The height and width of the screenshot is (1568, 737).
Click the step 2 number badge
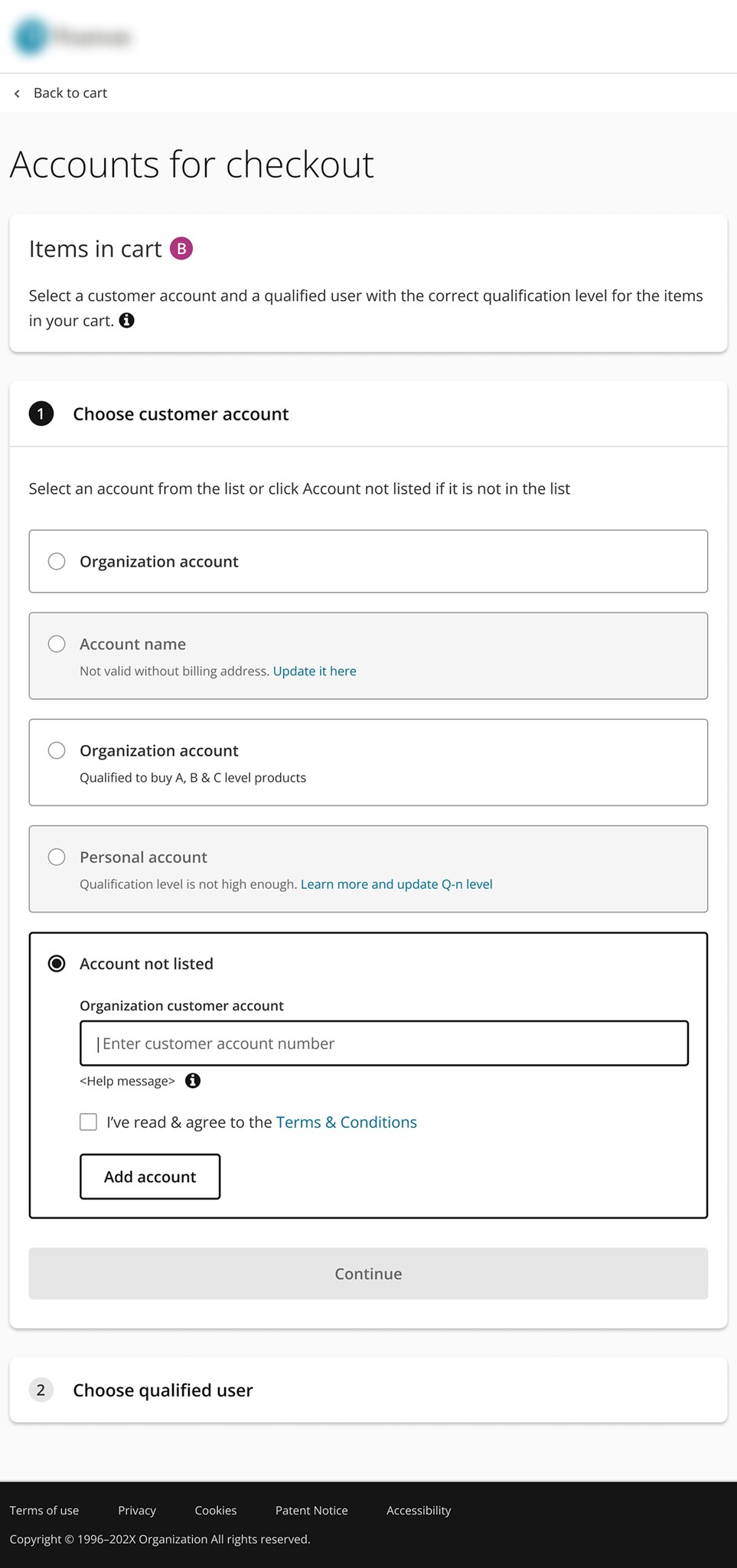coord(41,1390)
